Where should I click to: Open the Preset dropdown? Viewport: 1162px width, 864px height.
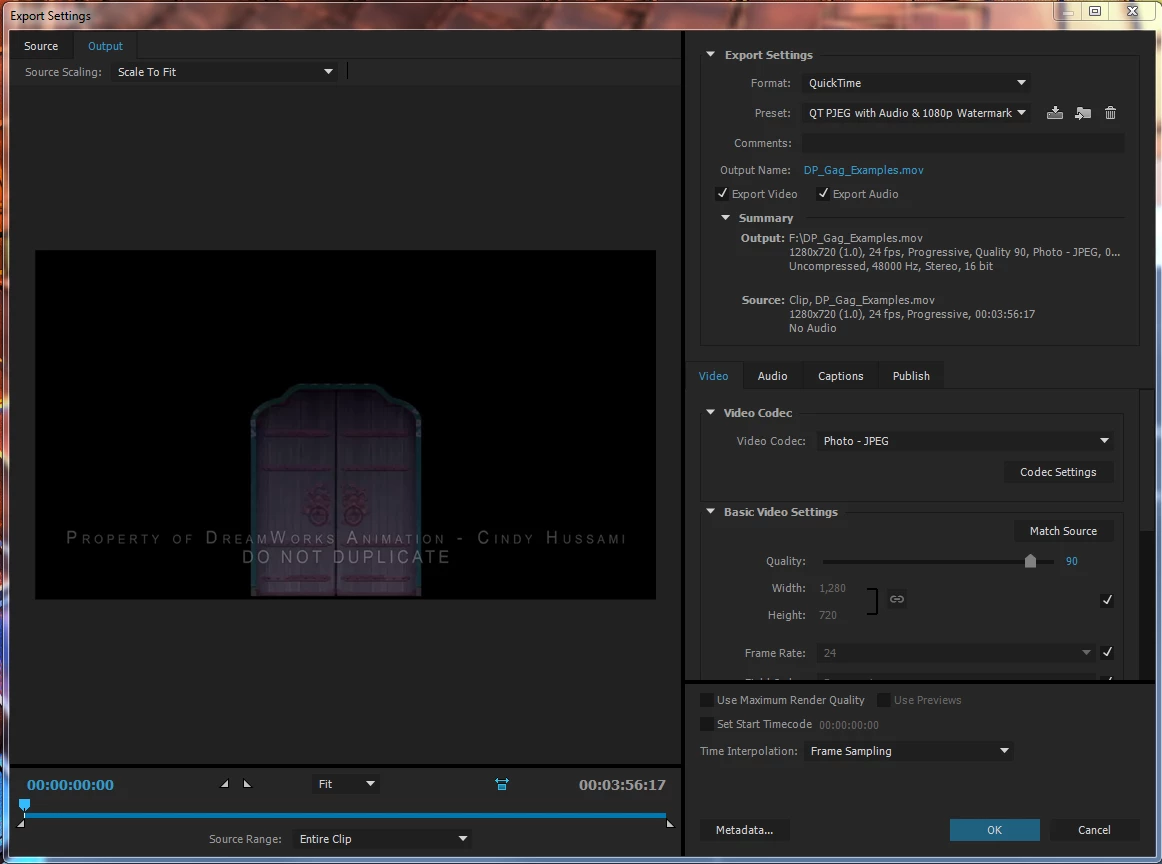click(x=916, y=113)
